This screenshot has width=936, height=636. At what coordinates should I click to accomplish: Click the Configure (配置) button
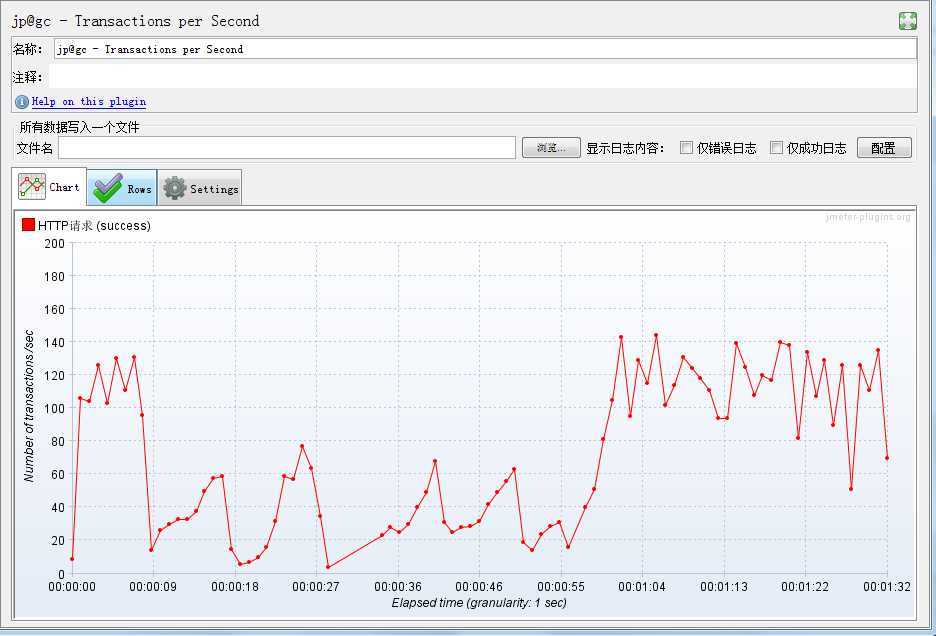(x=884, y=148)
